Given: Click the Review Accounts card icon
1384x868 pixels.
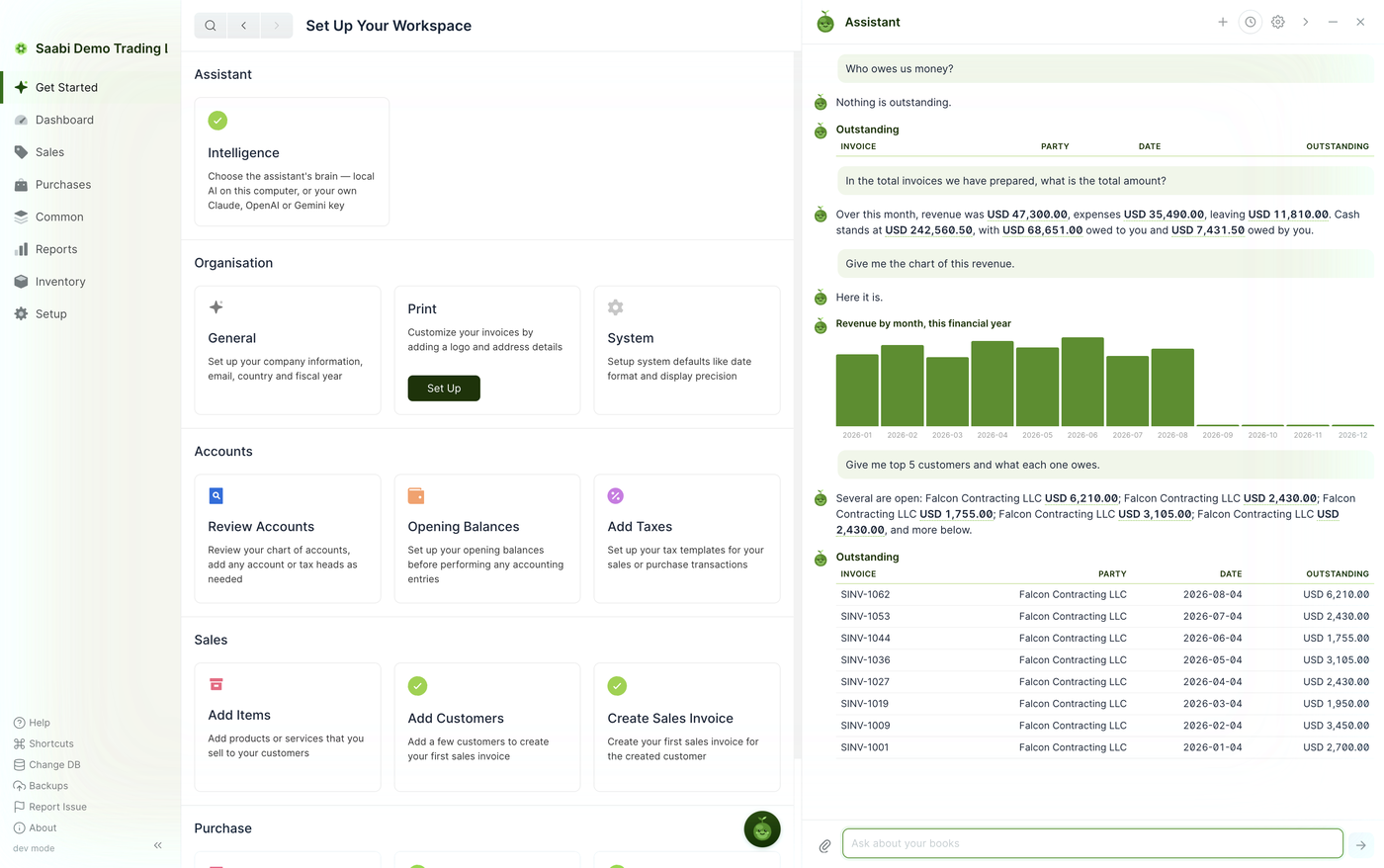Looking at the screenshot, I should click(x=216, y=495).
